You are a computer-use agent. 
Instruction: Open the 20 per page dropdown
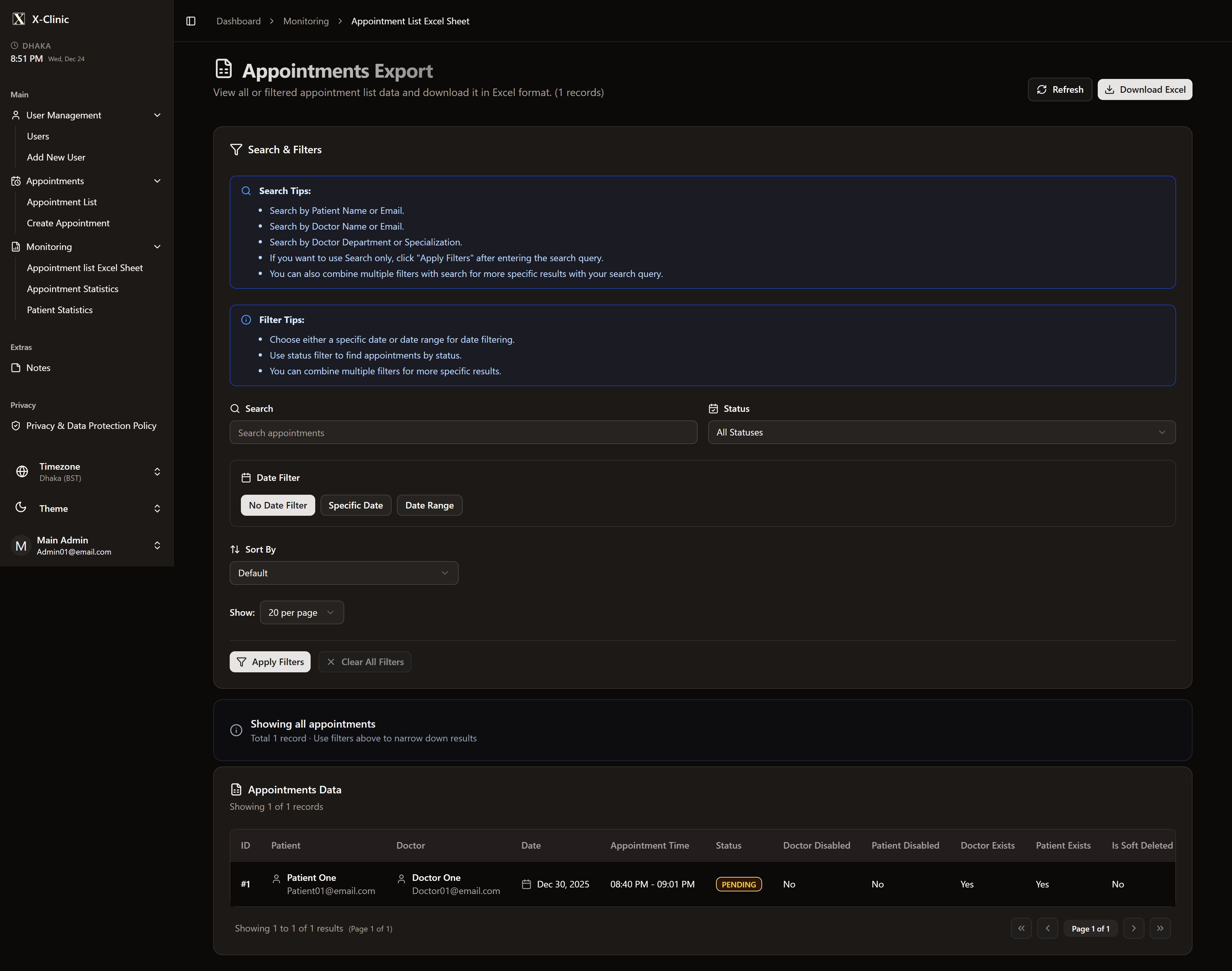coord(301,613)
